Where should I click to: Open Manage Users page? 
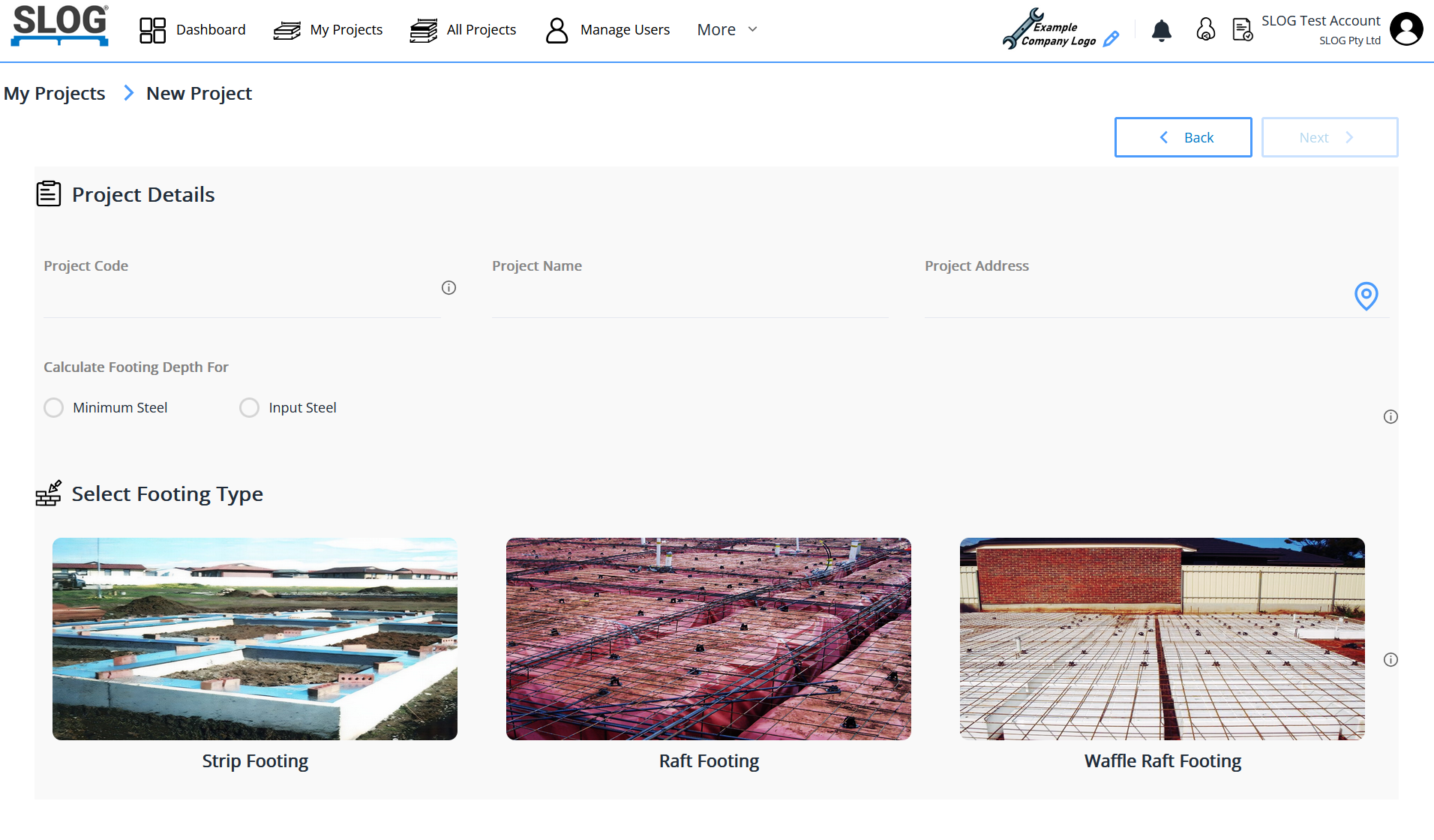607,30
